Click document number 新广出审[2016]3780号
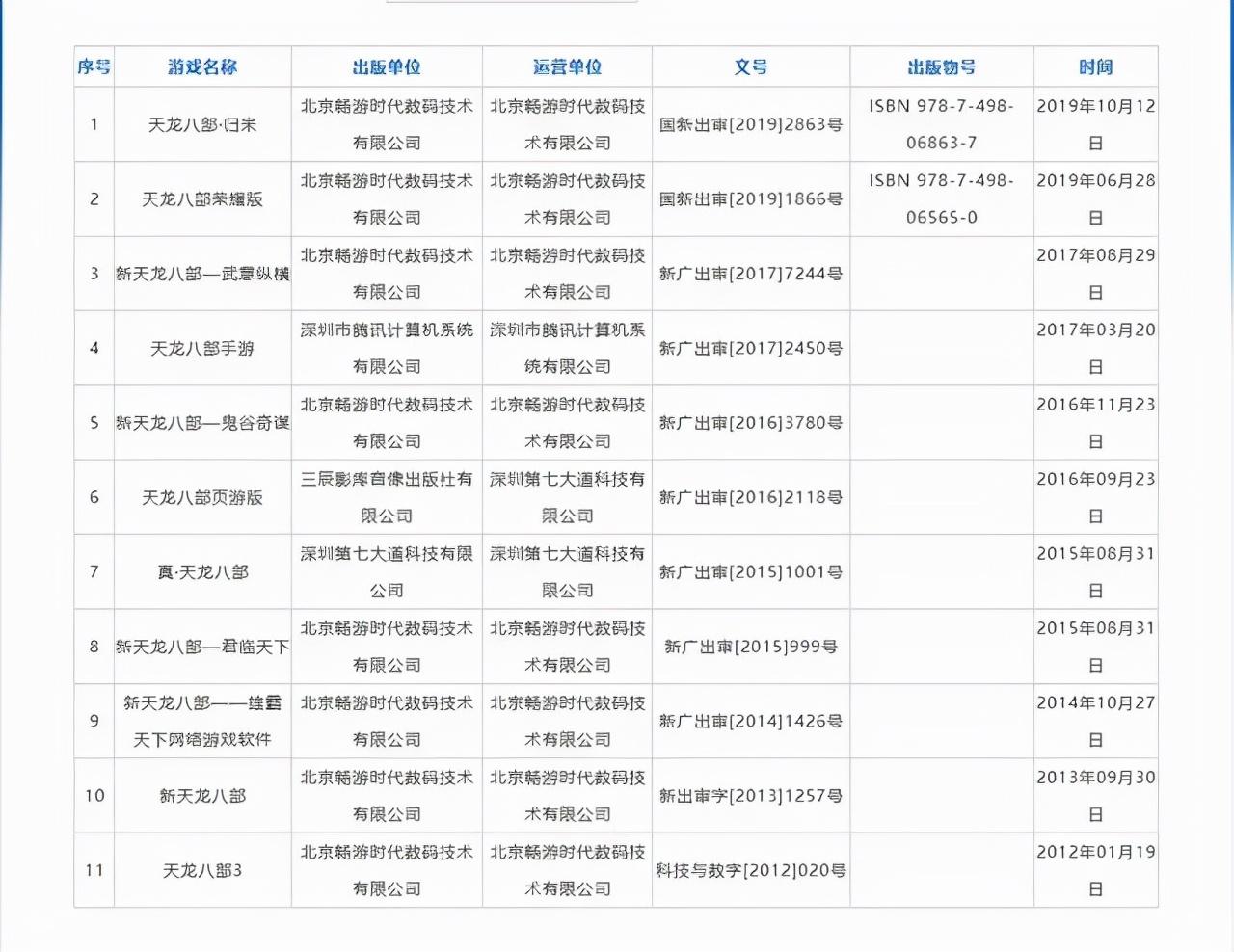This screenshot has width=1234, height=952. click(751, 423)
